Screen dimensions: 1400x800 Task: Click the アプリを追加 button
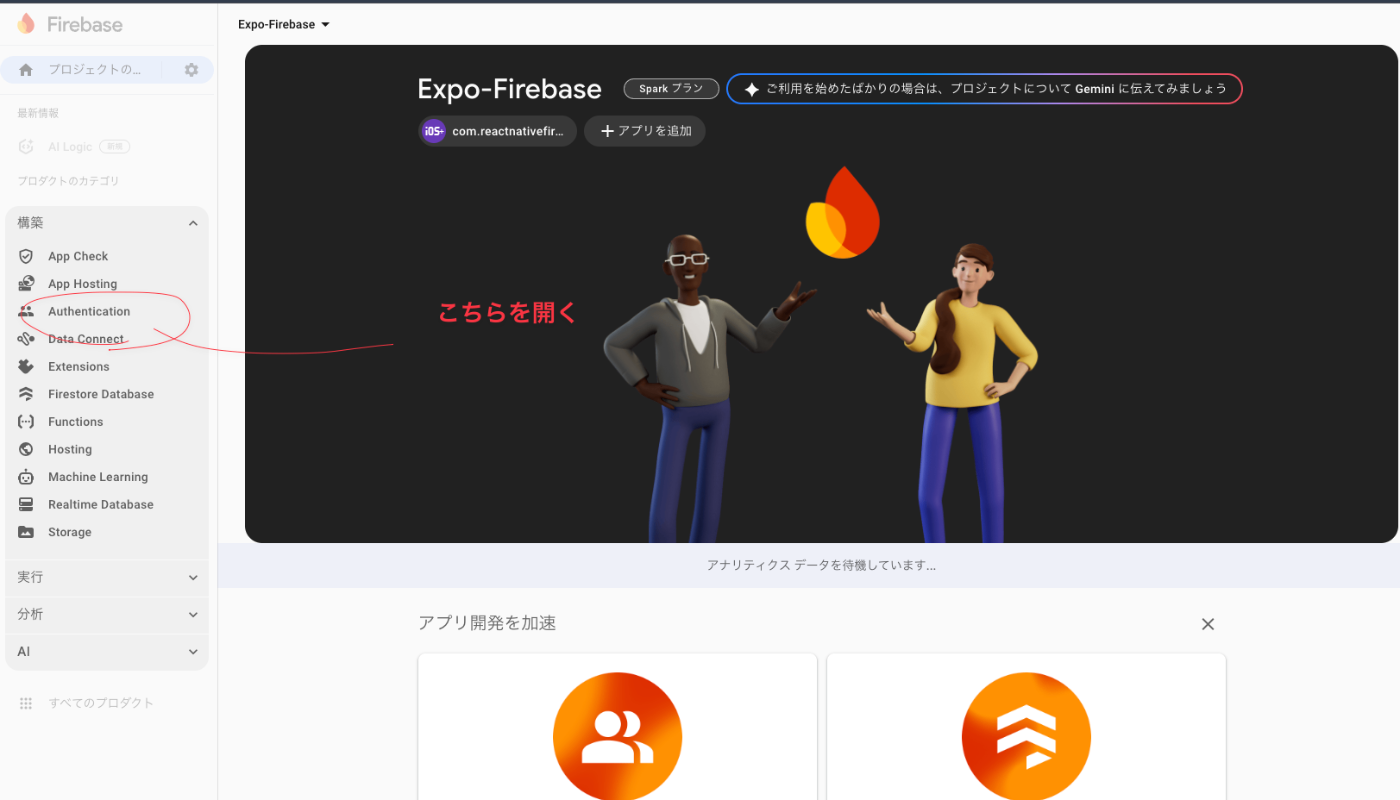click(645, 131)
